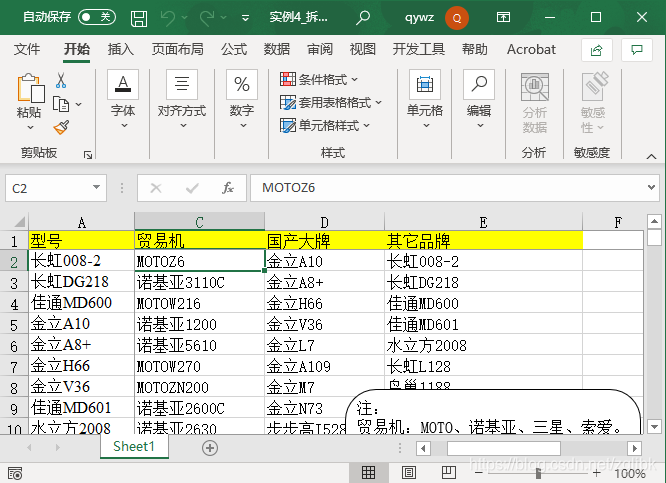Open 单元格样式 menu
The image size is (666, 483).
pos(325,125)
